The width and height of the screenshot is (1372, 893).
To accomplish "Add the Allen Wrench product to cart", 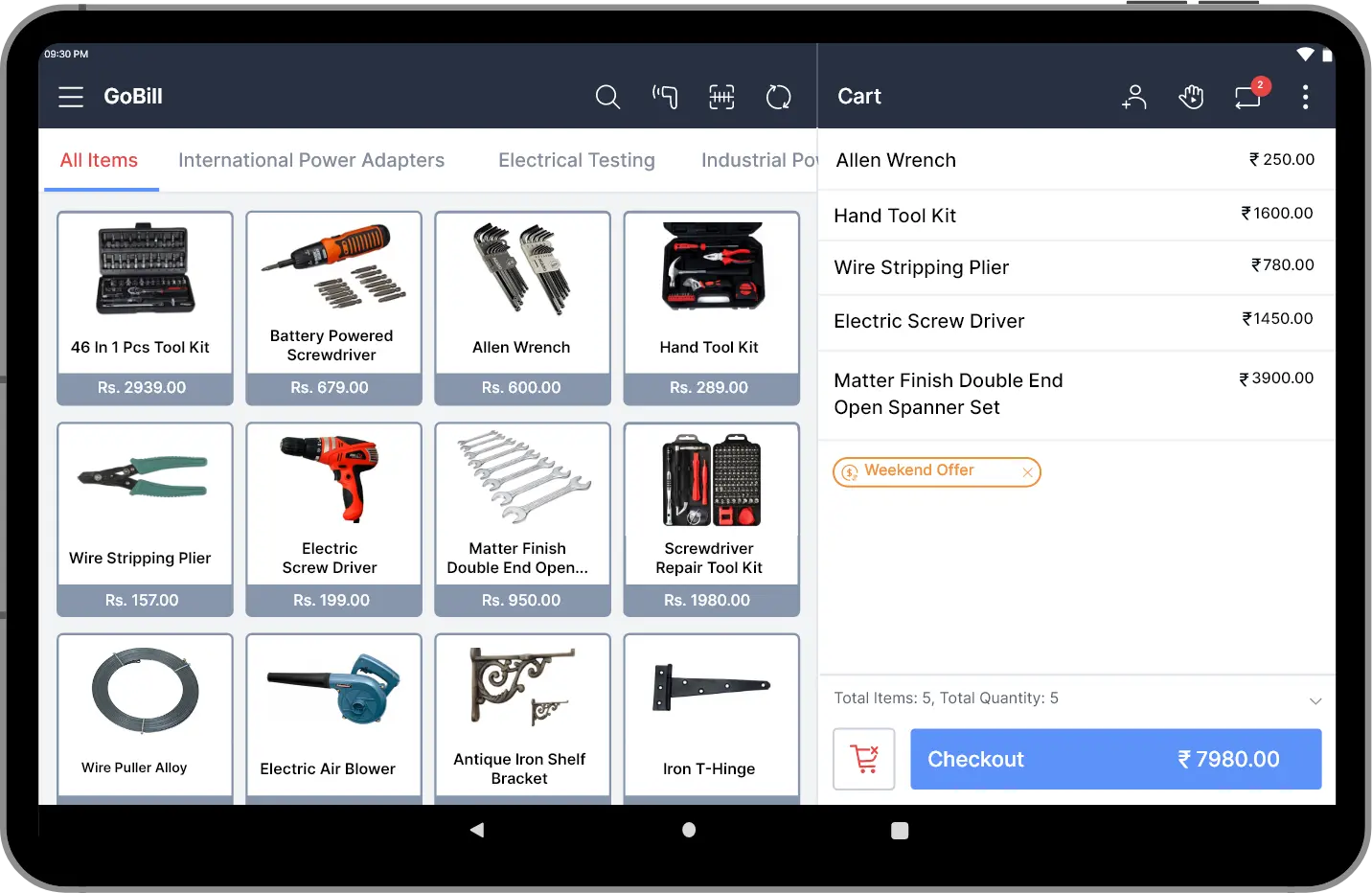I will coord(521,307).
